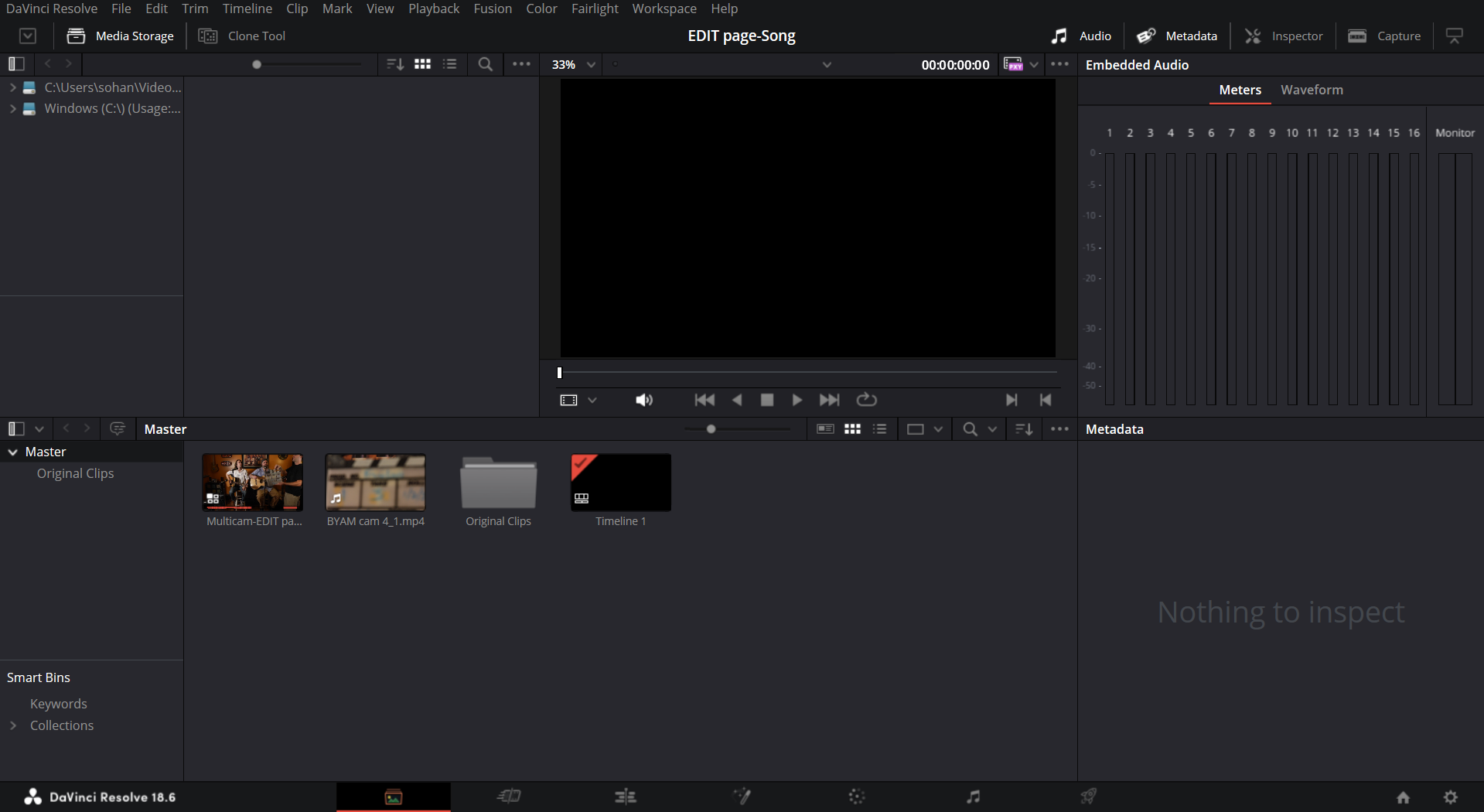Viewport: 1484px width, 812px height.
Task: Play the clip in viewer
Action: (x=797, y=400)
